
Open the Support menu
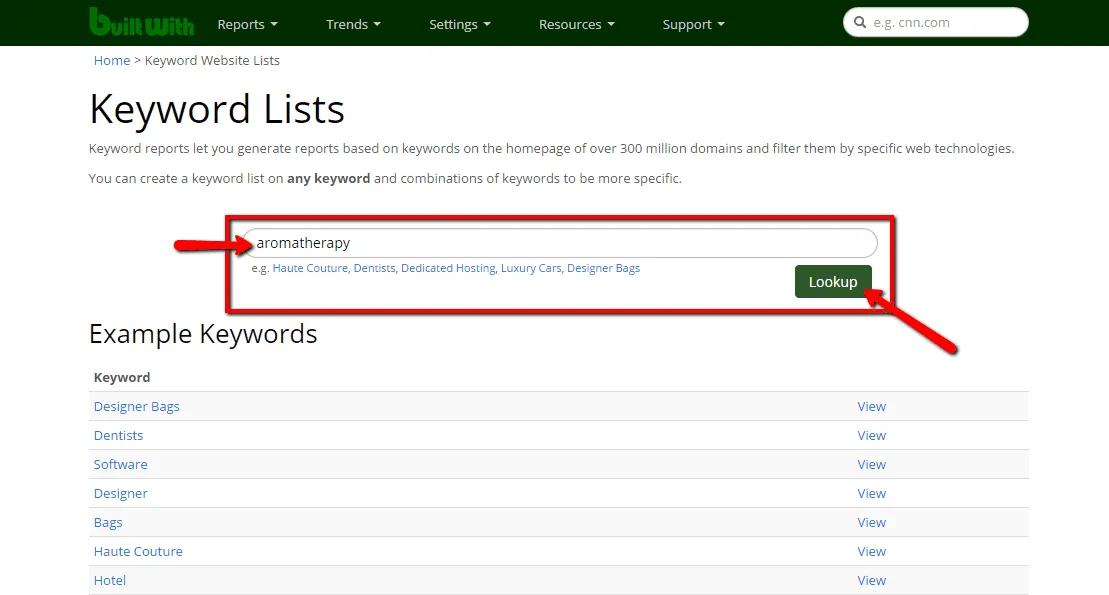click(693, 24)
